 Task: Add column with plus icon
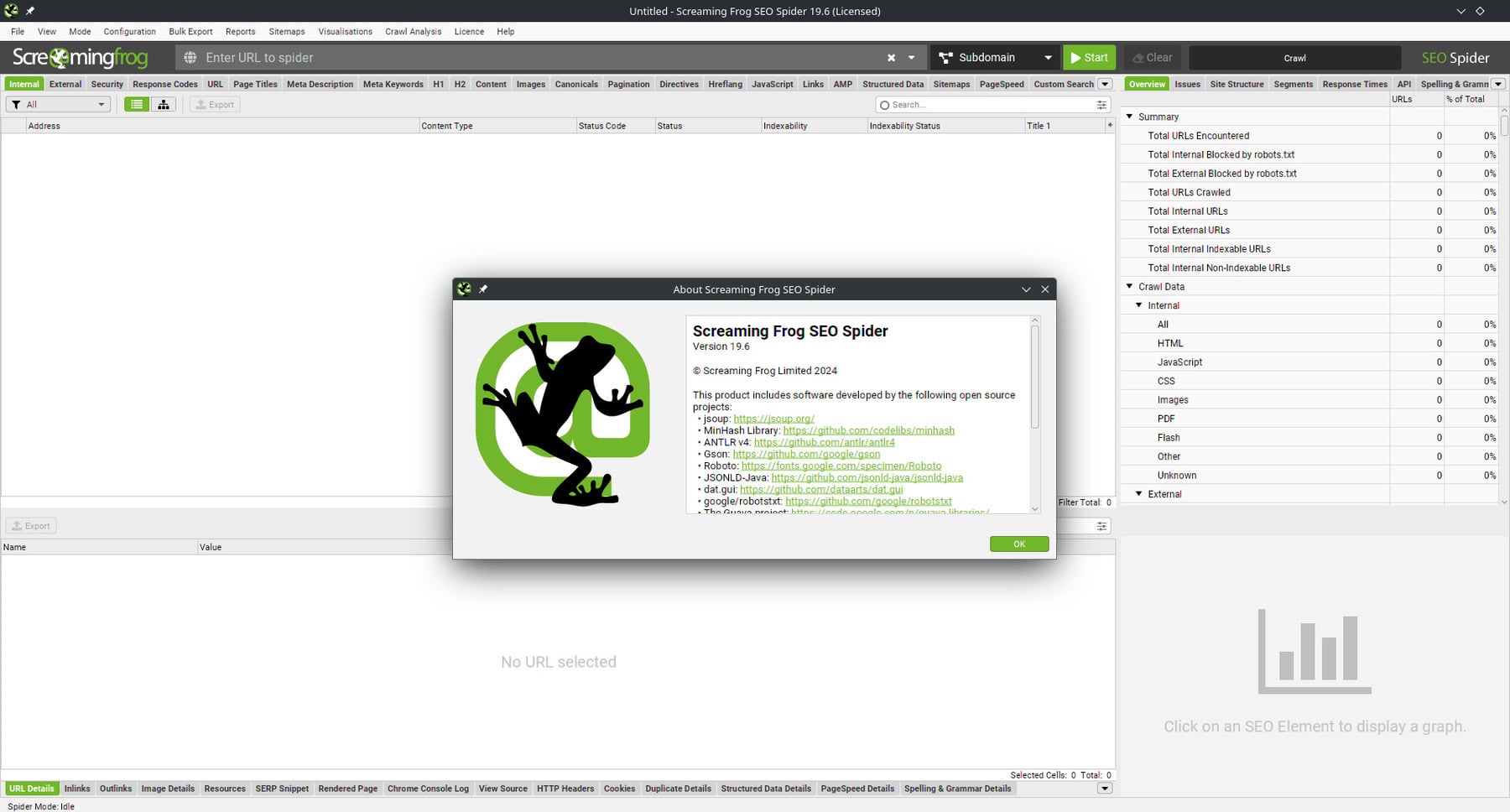pyautogui.click(x=1110, y=125)
